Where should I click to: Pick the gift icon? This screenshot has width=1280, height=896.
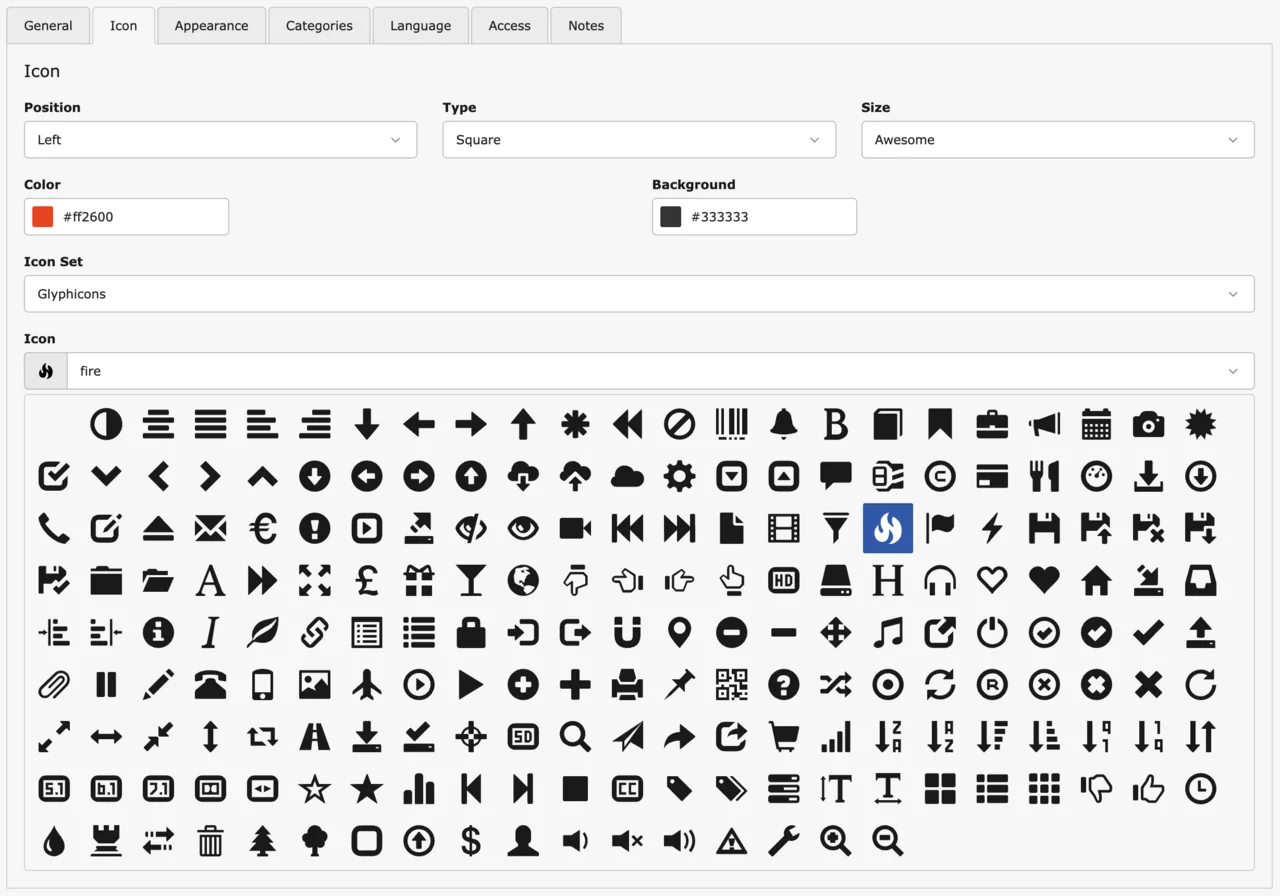pyautogui.click(x=419, y=580)
